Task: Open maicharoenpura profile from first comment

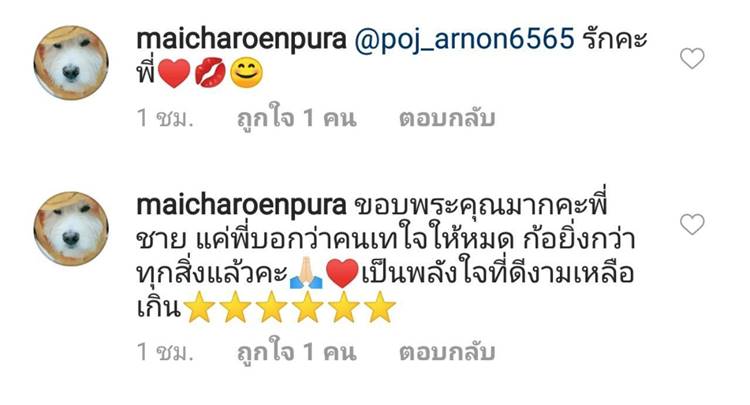Action: tap(241, 39)
